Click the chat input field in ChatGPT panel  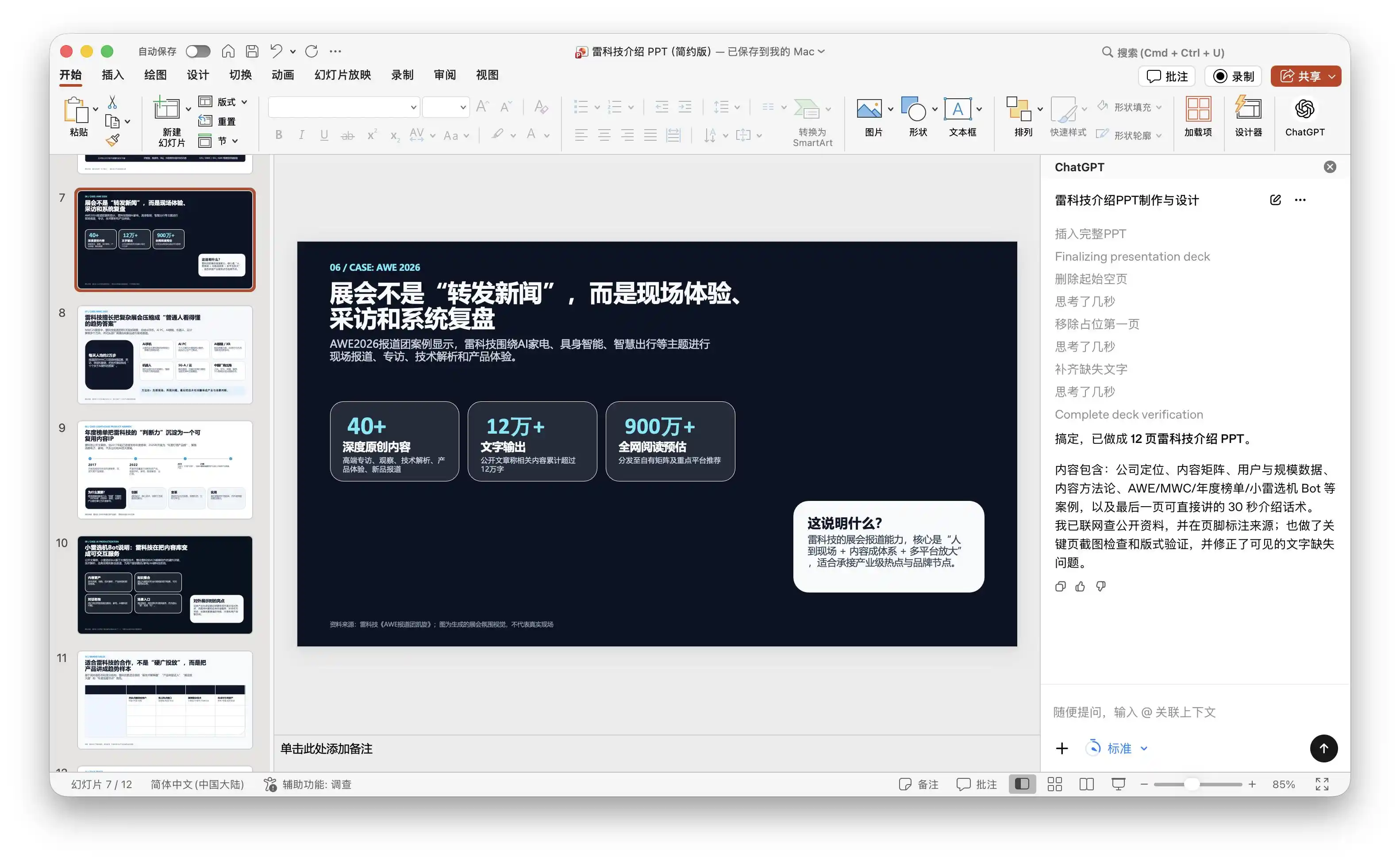tap(1195, 712)
